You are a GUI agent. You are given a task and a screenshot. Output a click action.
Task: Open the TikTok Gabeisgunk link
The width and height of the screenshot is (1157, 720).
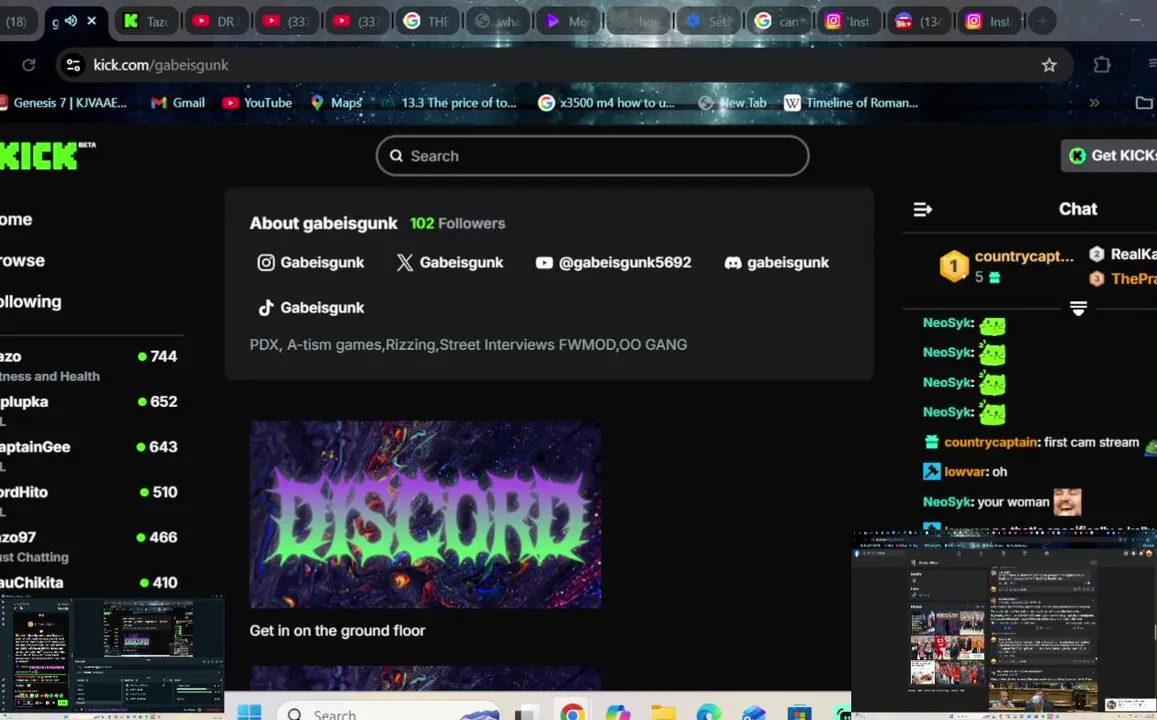(x=311, y=308)
